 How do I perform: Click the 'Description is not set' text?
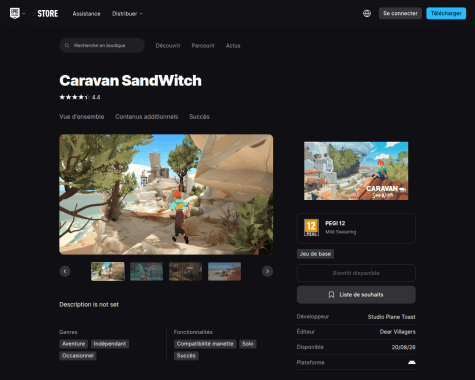click(89, 305)
